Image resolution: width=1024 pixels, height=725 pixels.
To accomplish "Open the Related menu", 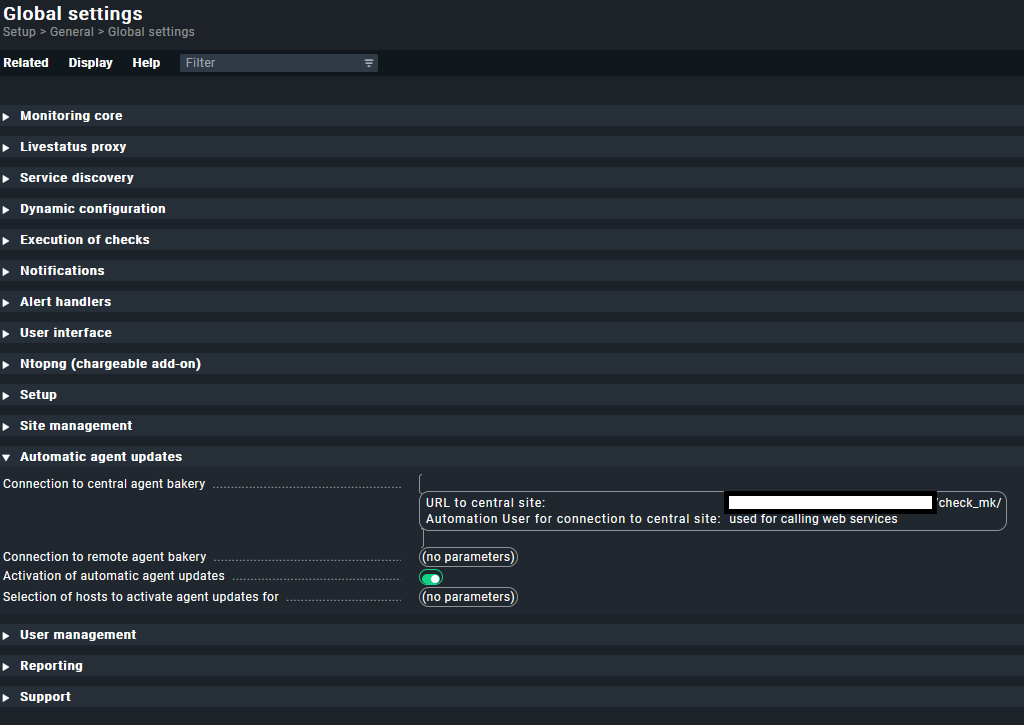I will [x=26, y=62].
